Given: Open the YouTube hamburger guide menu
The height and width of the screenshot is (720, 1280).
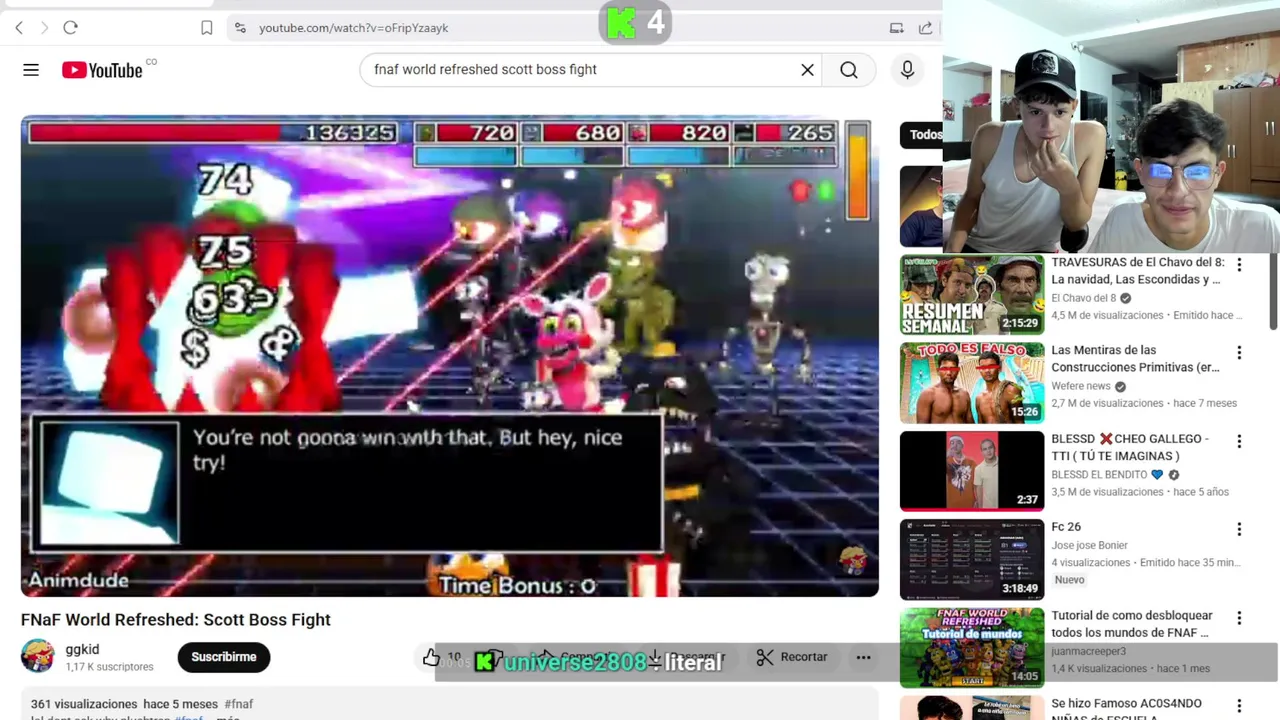Looking at the screenshot, I should pos(31,70).
